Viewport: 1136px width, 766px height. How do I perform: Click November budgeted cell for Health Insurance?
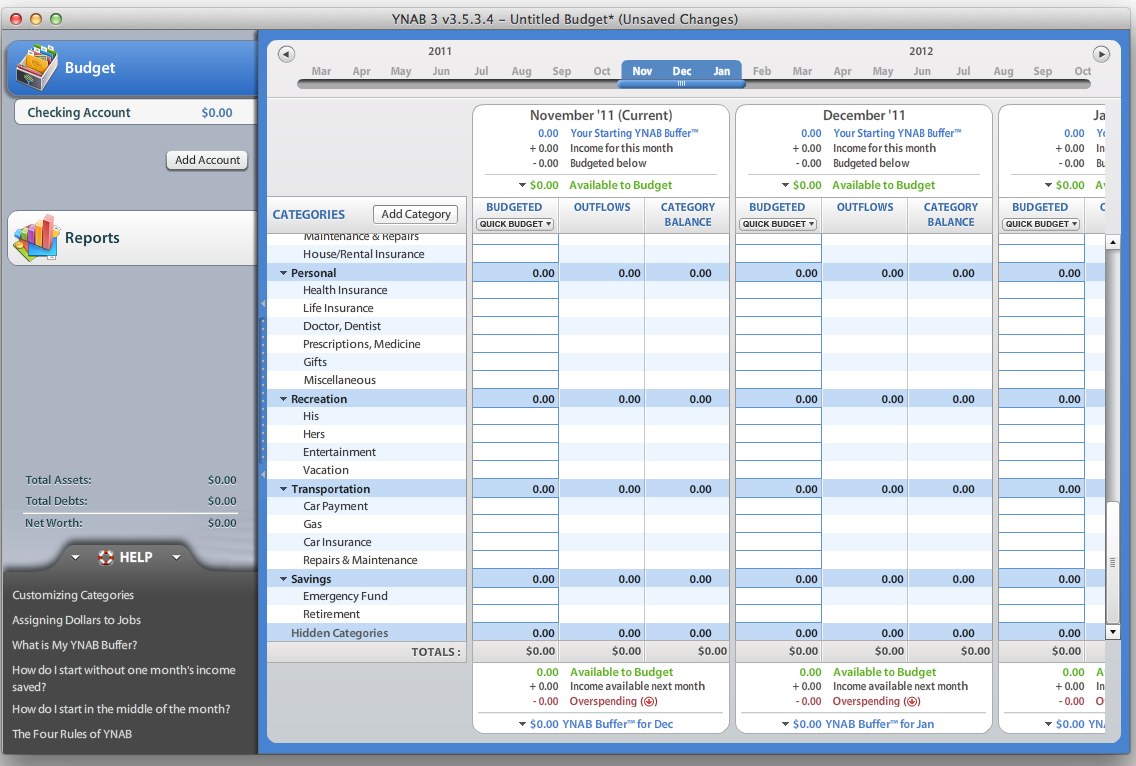(515, 290)
